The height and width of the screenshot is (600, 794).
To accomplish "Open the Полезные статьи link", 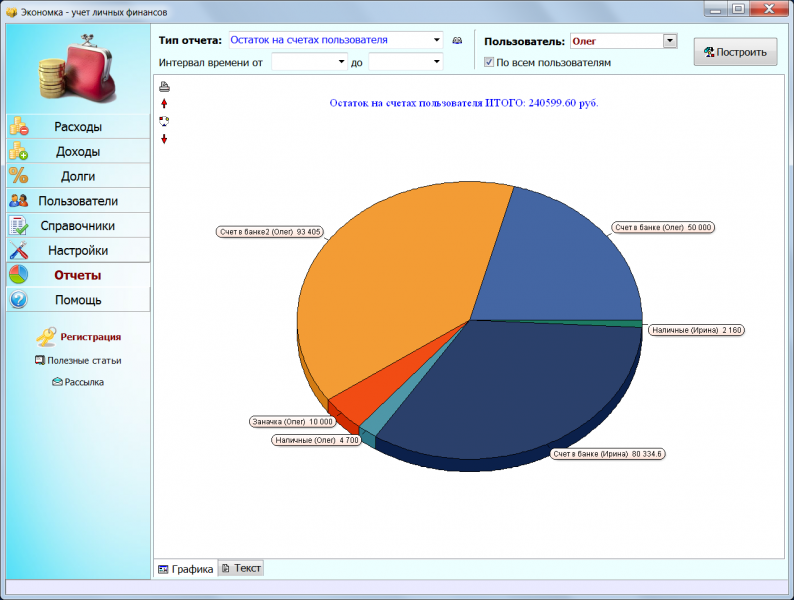I will [x=84, y=361].
